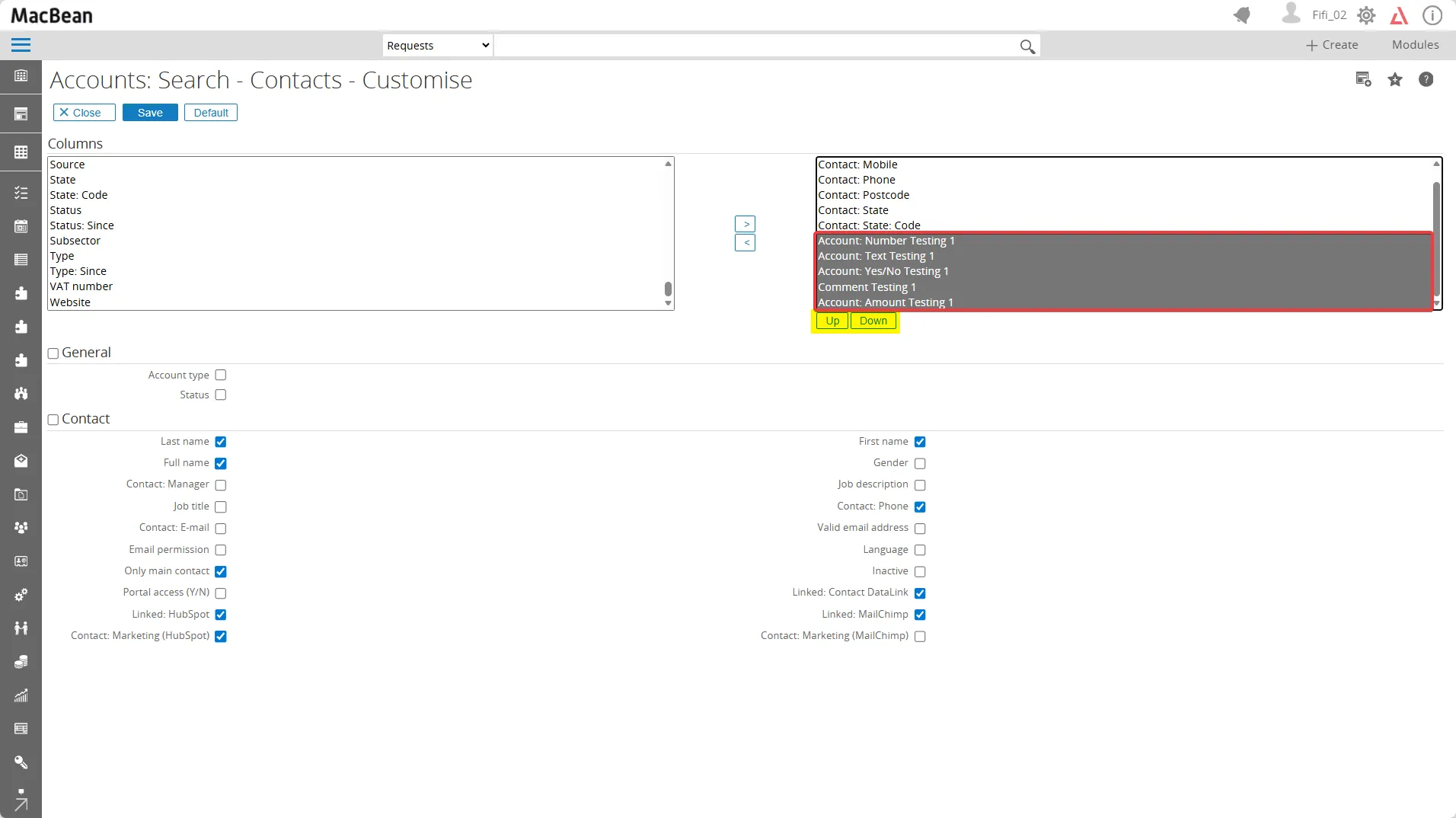Open the Create menu
Image resolution: width=1456 pixels, height=818 pixels.
(x=1332, y=45)
